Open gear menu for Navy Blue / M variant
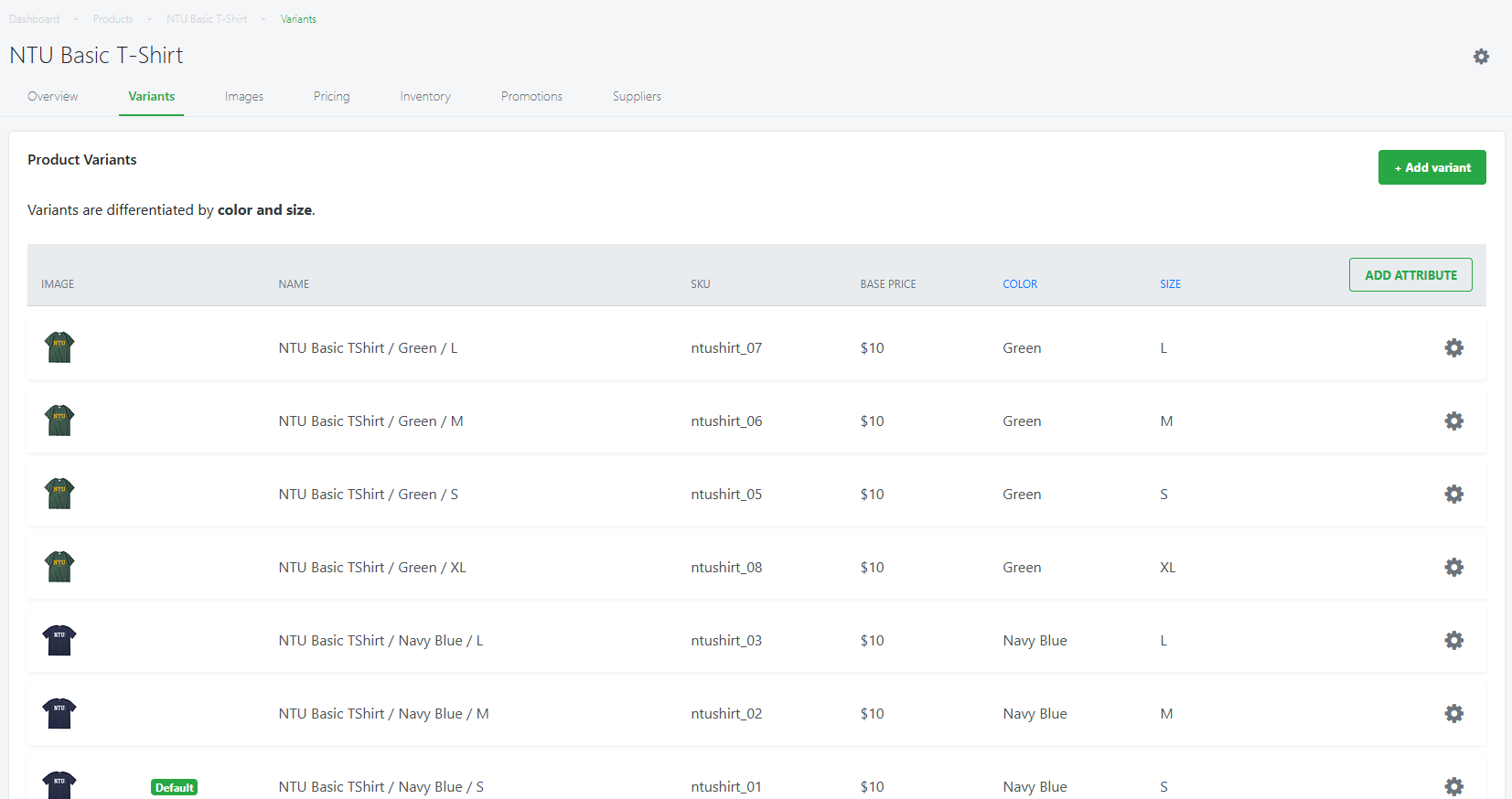Screen dimensions: 1512x799 [x=1453, y=713]
